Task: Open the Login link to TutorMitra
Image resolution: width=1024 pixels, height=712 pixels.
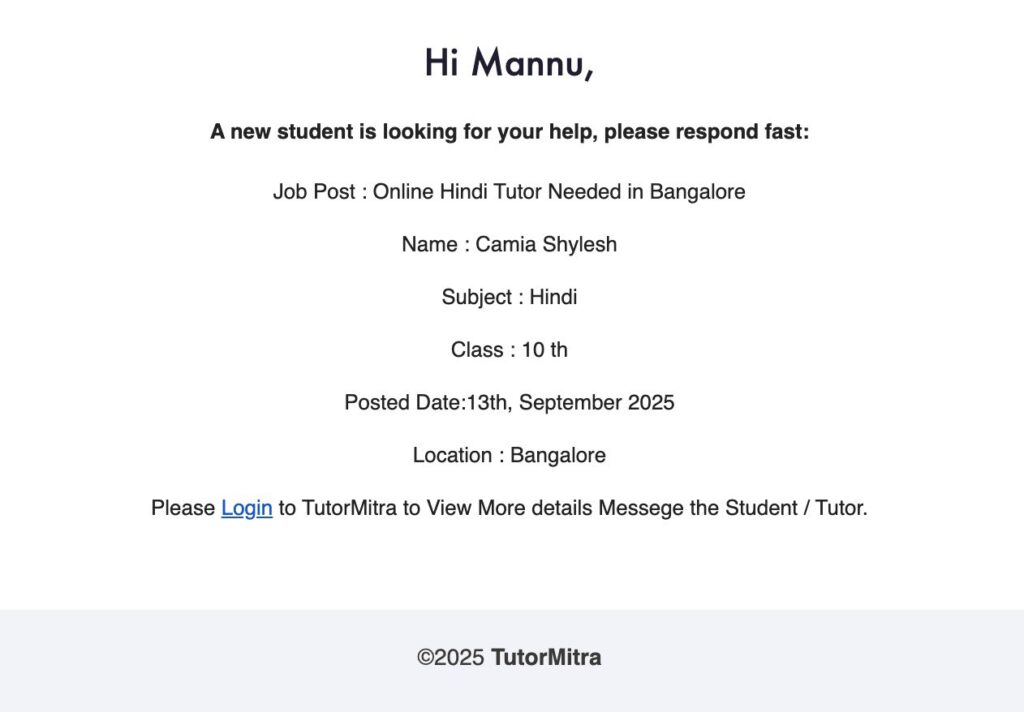Action: 246,508
